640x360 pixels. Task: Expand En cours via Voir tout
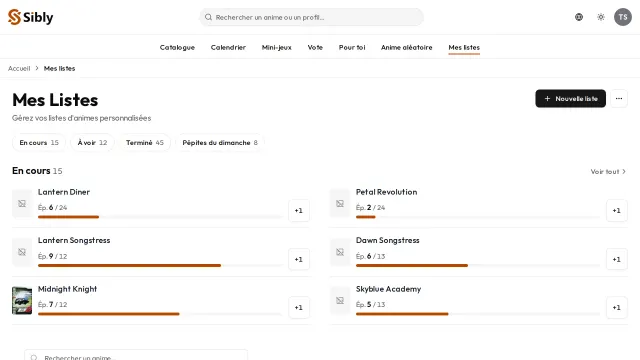608,171
